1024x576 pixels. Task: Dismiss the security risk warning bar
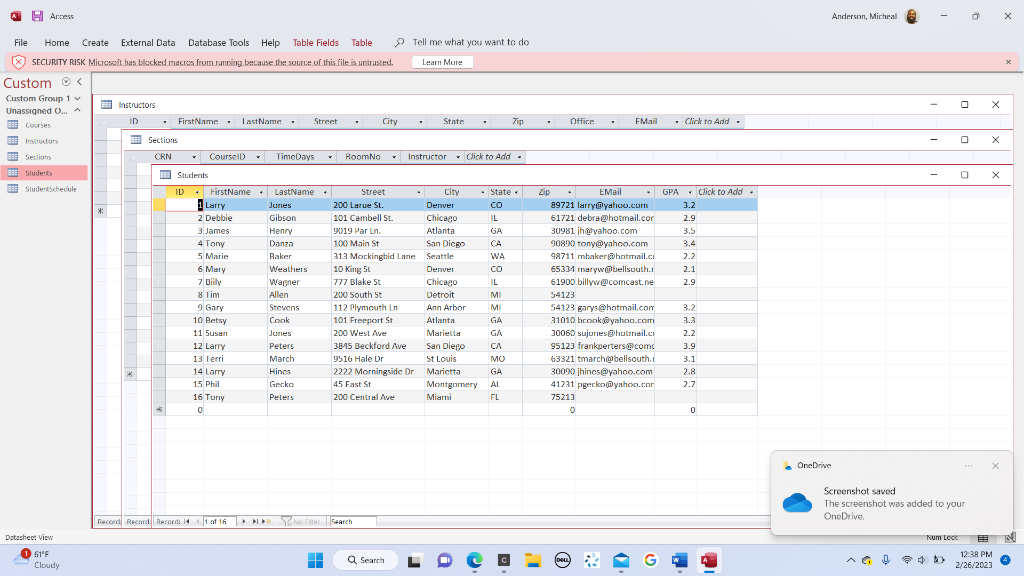coord(1008,62)
